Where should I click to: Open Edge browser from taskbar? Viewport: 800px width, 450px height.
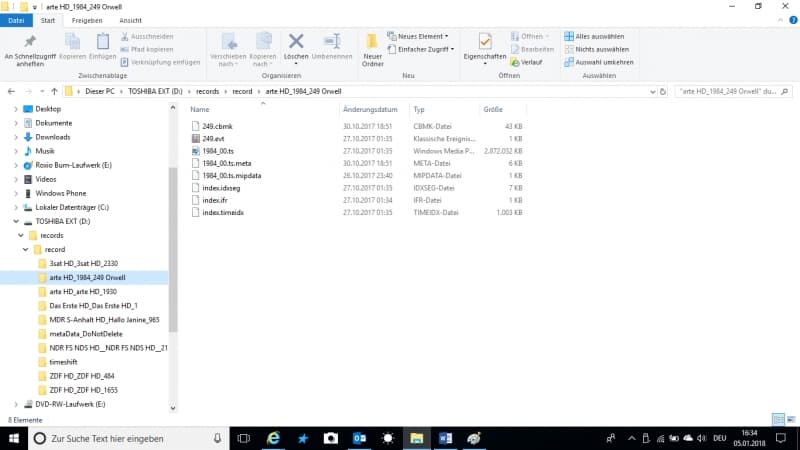[x=273, y=438]
